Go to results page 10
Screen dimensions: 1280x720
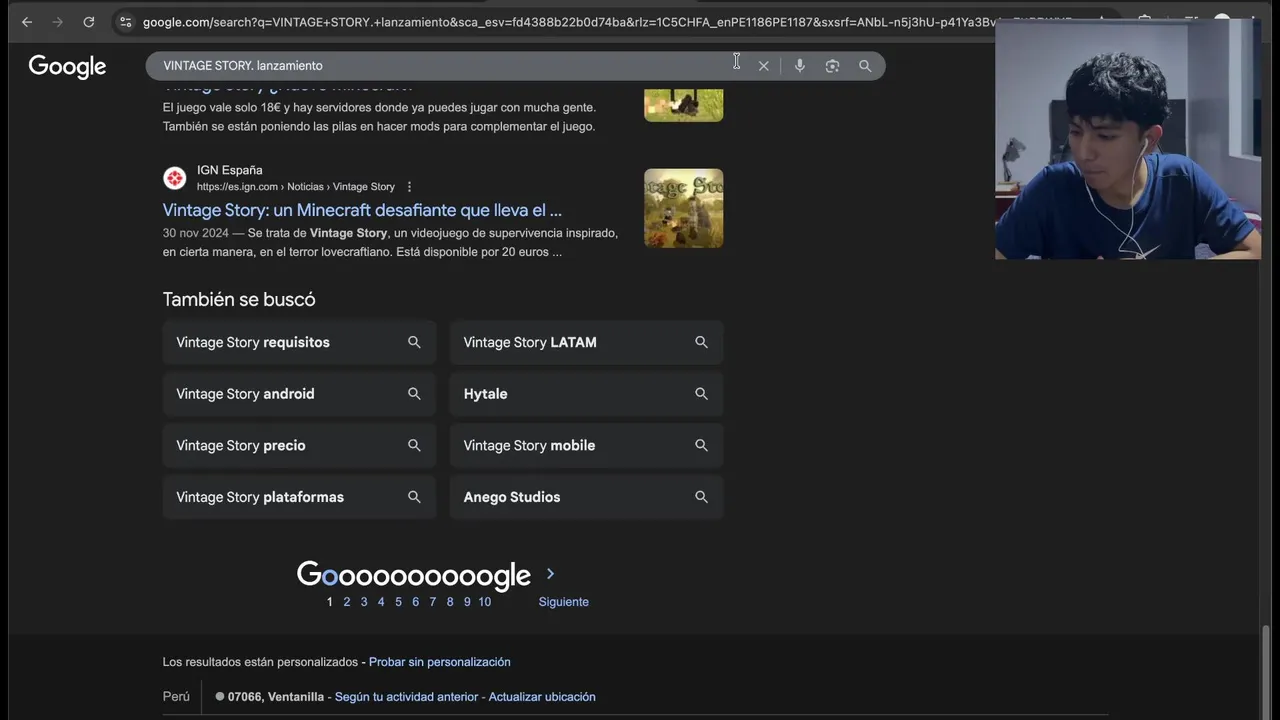(x=484, y=602)
